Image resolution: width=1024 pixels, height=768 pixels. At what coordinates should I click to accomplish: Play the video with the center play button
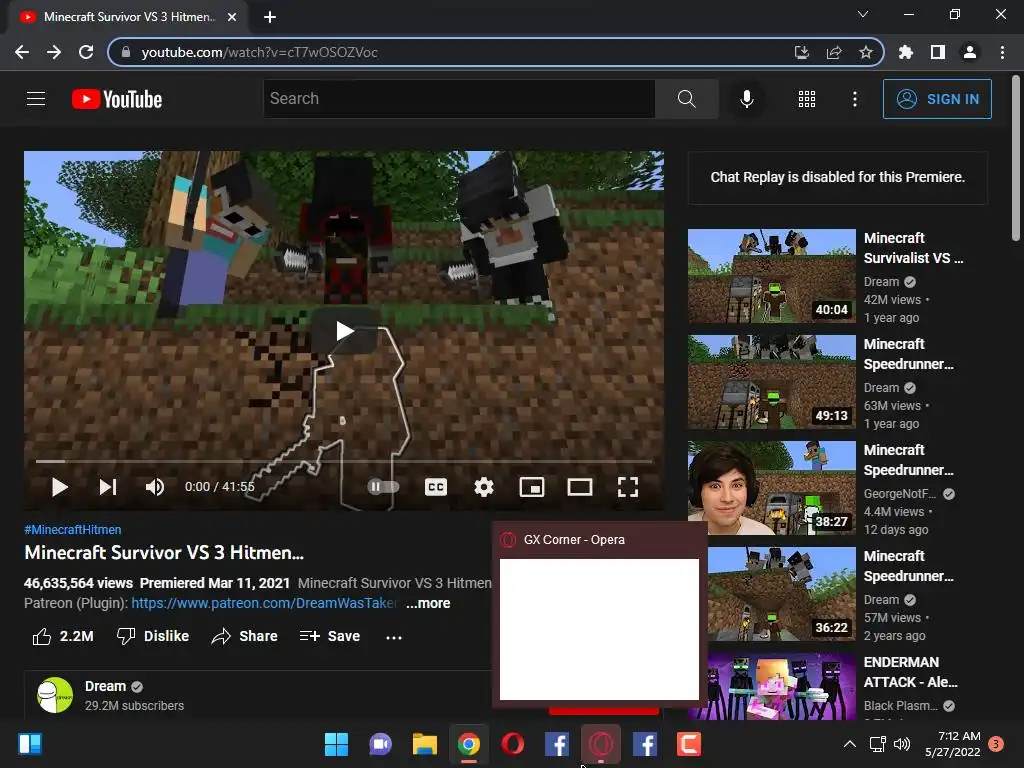pos(344,331)
